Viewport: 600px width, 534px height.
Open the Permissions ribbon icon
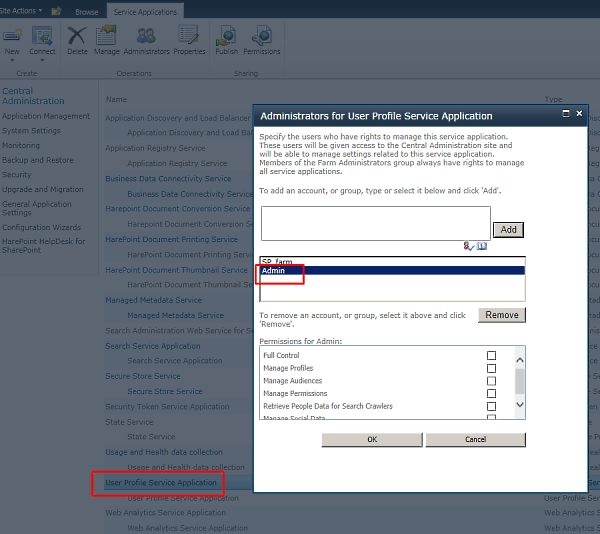pos(262,35)
